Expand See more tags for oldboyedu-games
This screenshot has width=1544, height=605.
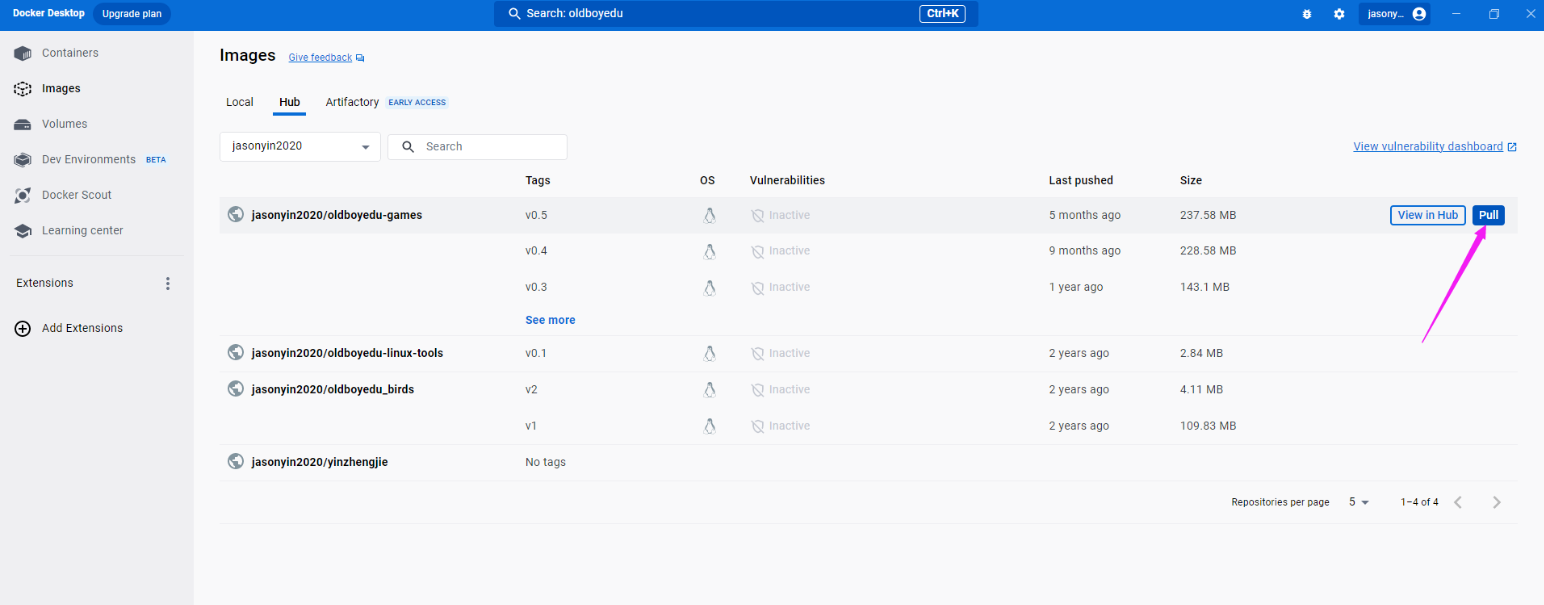click(550, 320)
